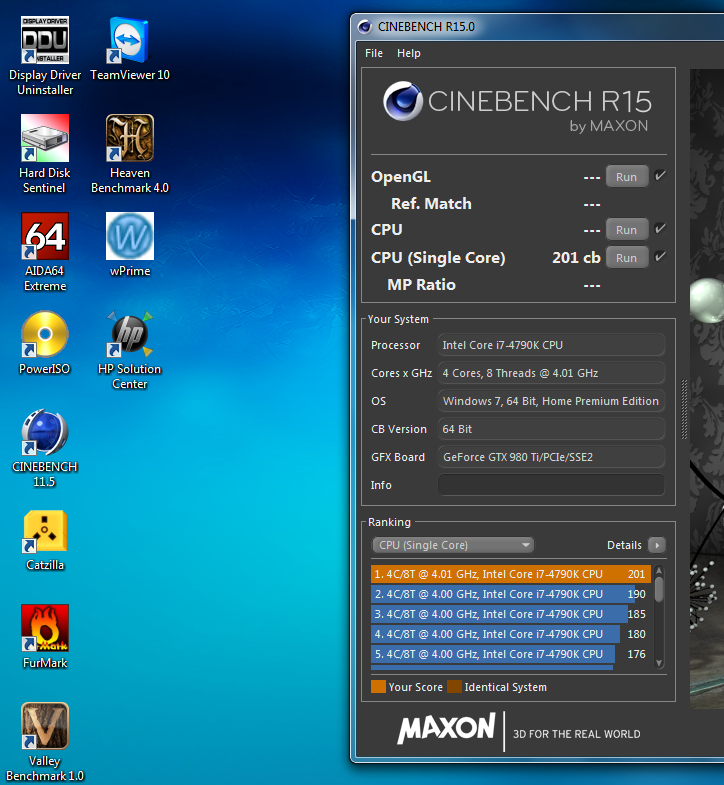Screen dimensions: 724x785
Task: Select ranking entry 4 with score 180
Action: pyautogui.click(x=511, y=634)
